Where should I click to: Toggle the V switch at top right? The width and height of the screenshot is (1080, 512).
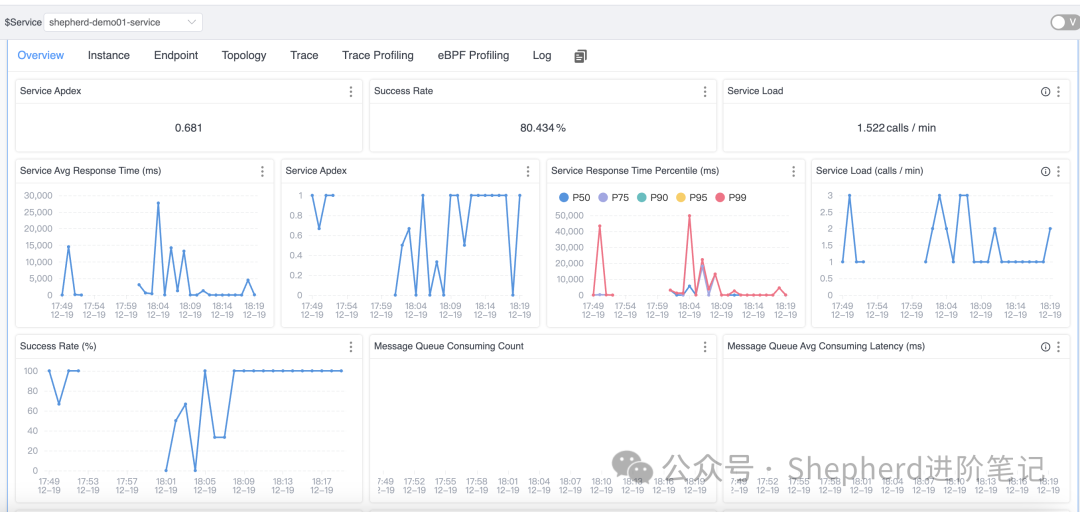pyautogui.click(x=1063, y=22)
